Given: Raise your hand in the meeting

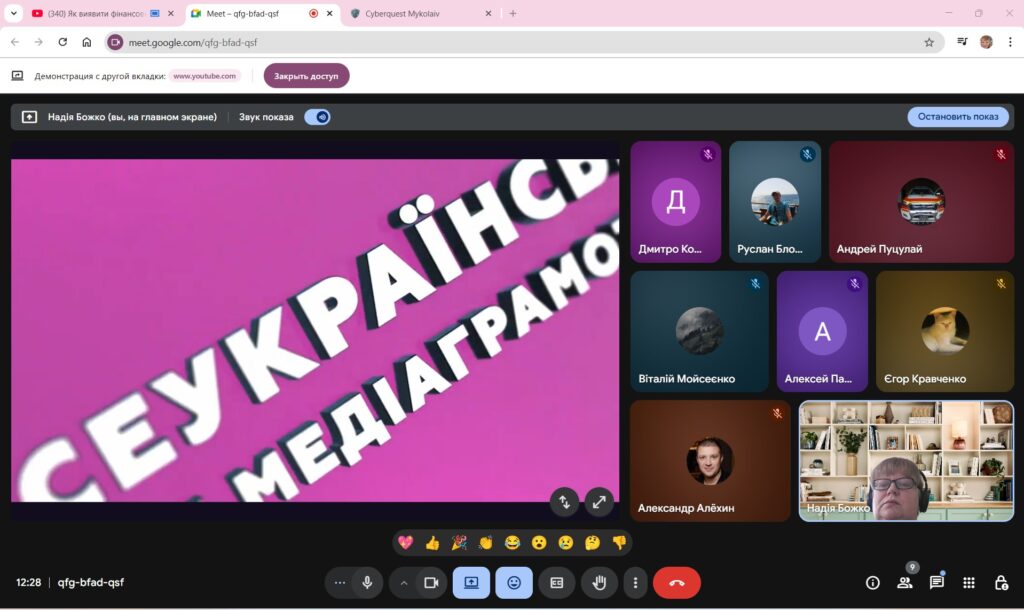Looking at the screenshot, I should pyautogui.click(x=600, y=583).
